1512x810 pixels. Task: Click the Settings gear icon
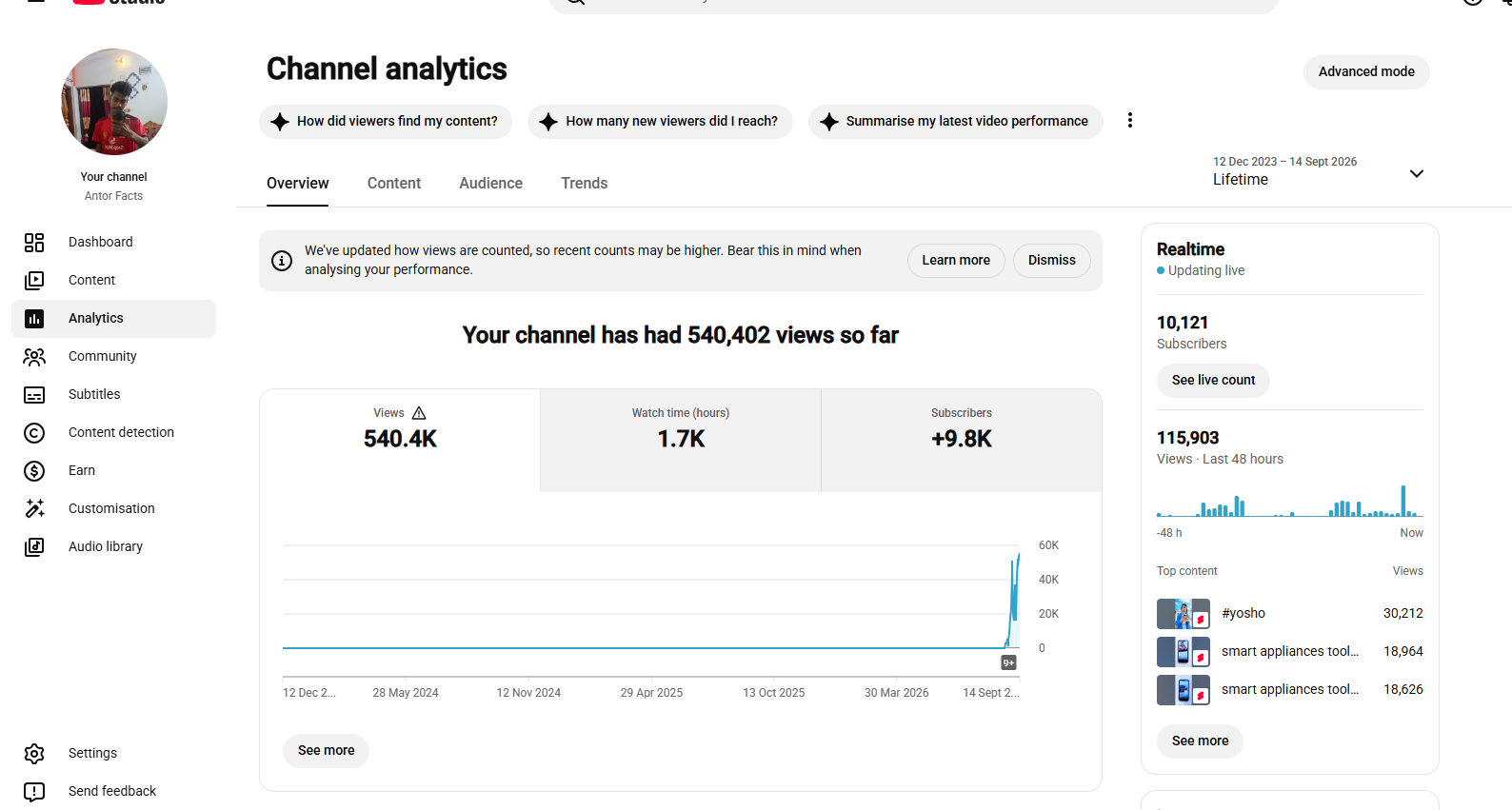34,754
